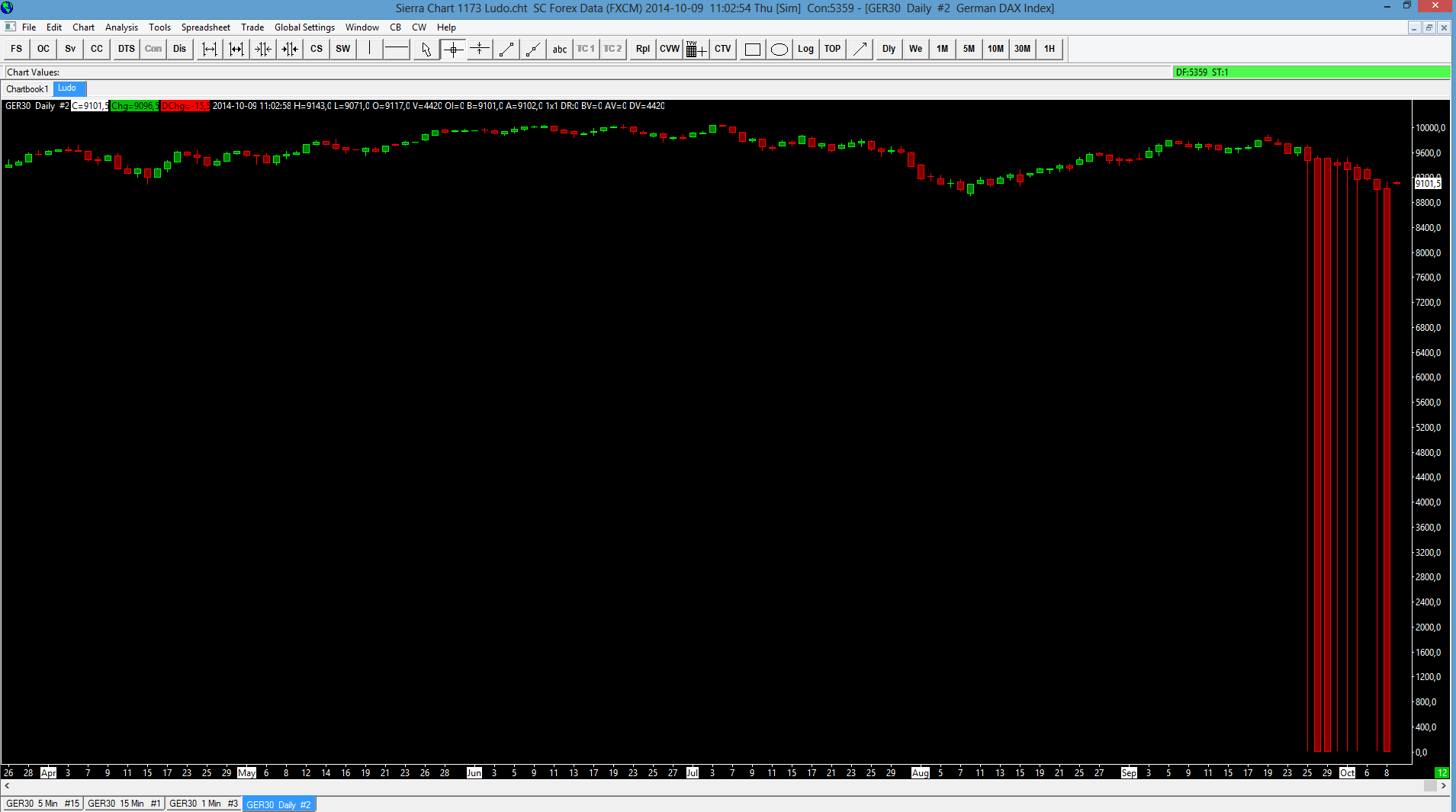The image size is (1456, 812).
Task: Switch chart to 5M timeframe
Action: click(x=969, y=49)
